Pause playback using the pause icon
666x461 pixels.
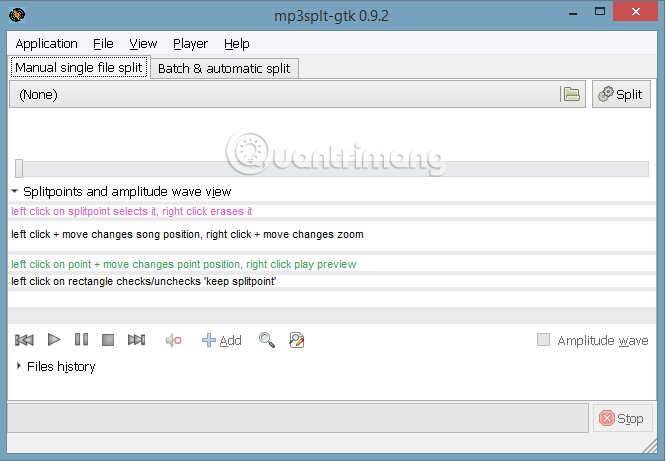(x=81, y=339)
